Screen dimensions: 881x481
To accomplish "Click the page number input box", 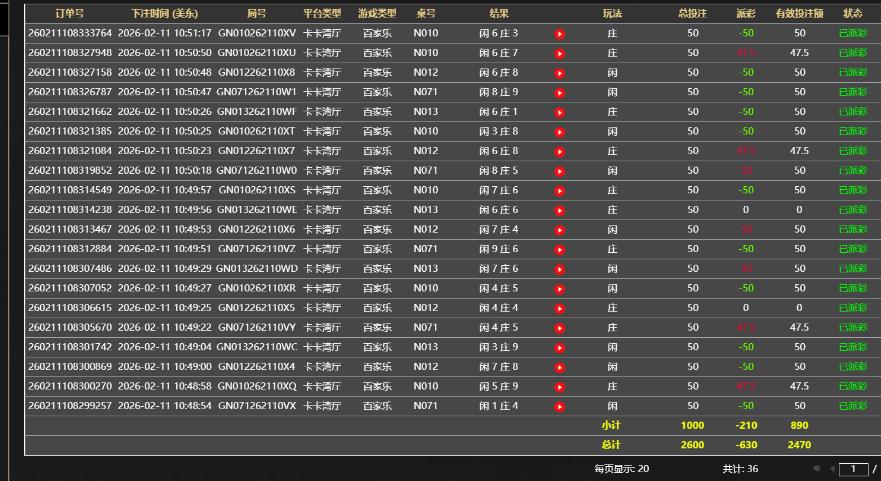I will click(x=852, y=468).
